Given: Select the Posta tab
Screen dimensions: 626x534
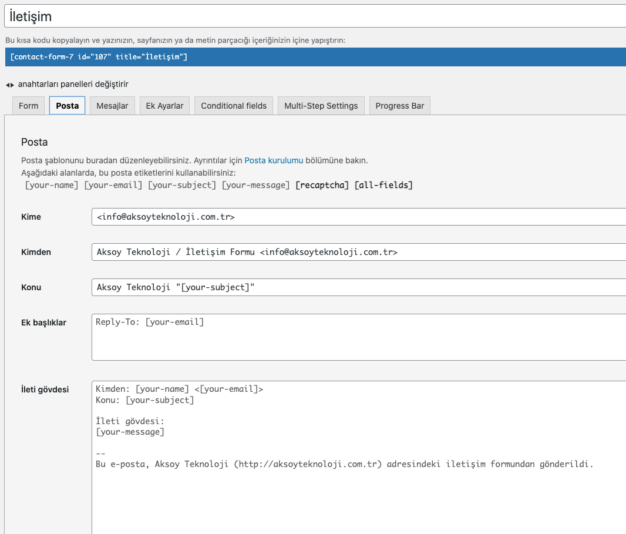Looking at the screenshot, I should [67, 106].
